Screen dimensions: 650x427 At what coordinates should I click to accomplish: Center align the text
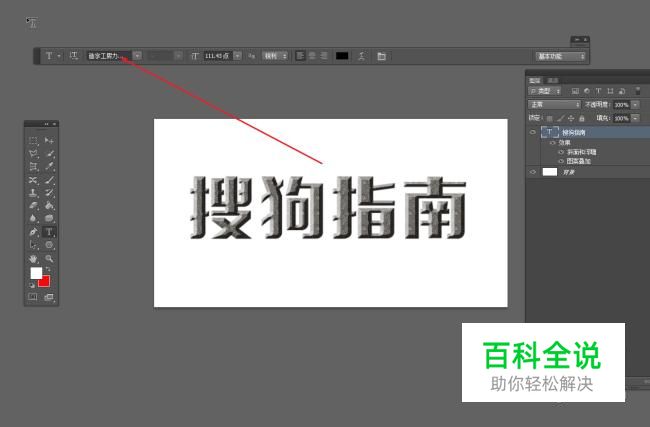click(312, 56)
